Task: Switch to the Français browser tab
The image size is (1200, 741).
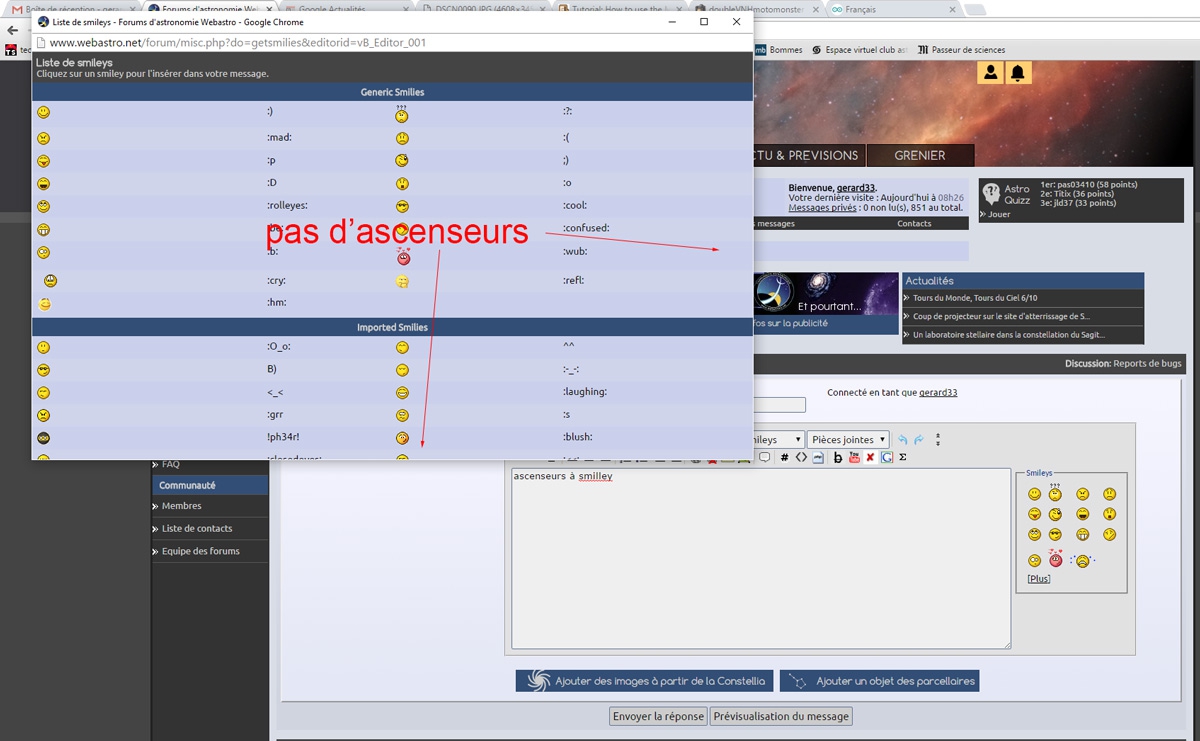Action: [890, 9]
